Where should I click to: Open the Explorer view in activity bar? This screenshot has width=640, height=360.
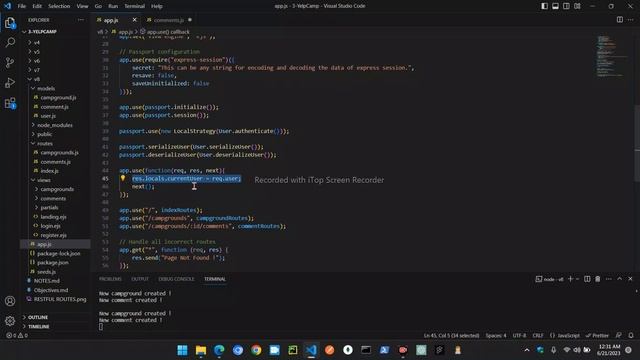pyautogui.click(x=10, y=23)
